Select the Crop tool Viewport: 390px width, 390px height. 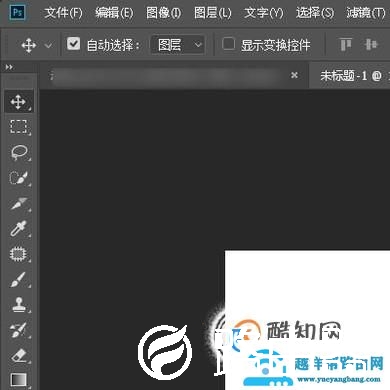19,203
